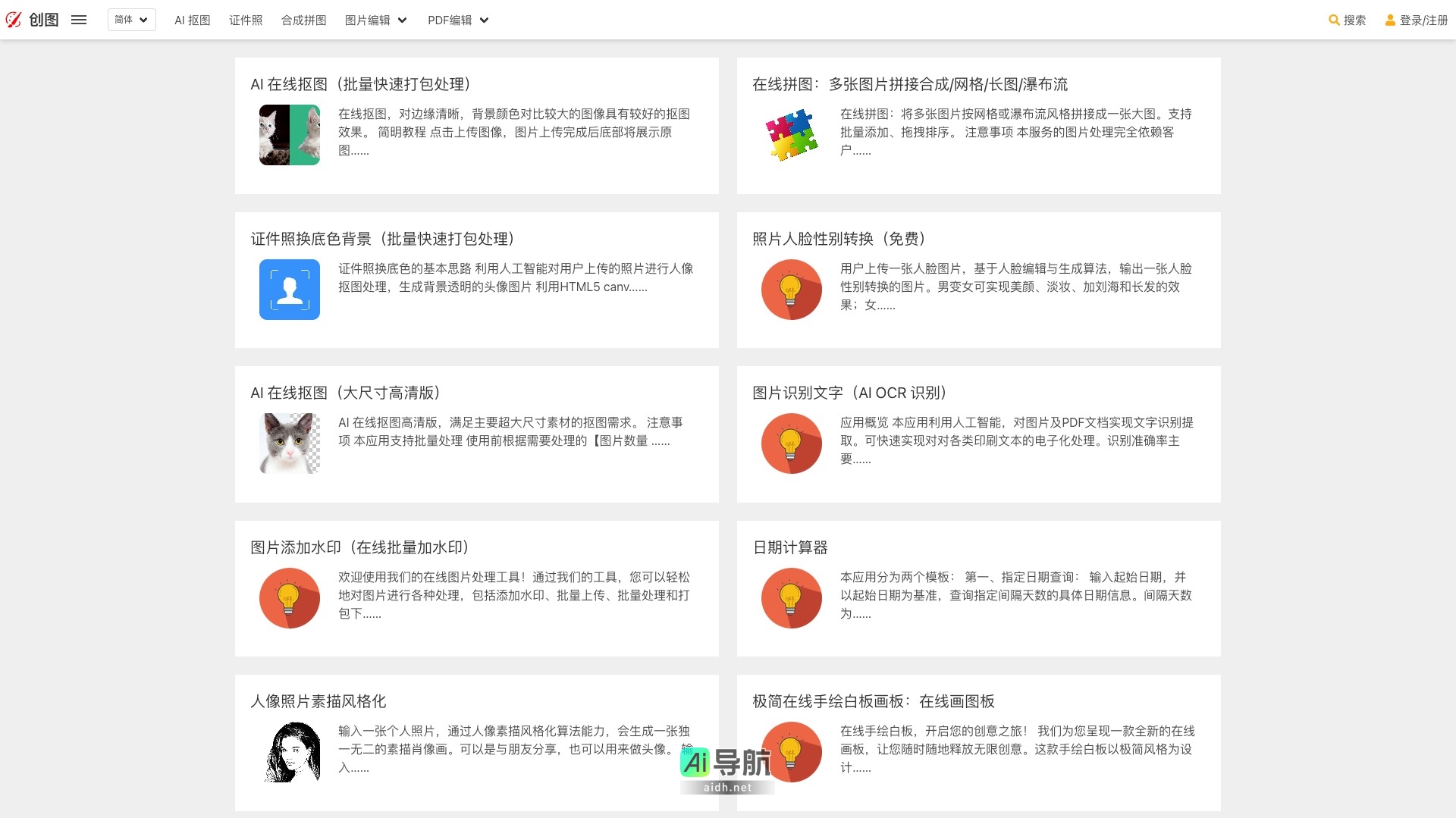
Task: Click the puzzle icon for 在线拼图
Action: click(792, 135)
